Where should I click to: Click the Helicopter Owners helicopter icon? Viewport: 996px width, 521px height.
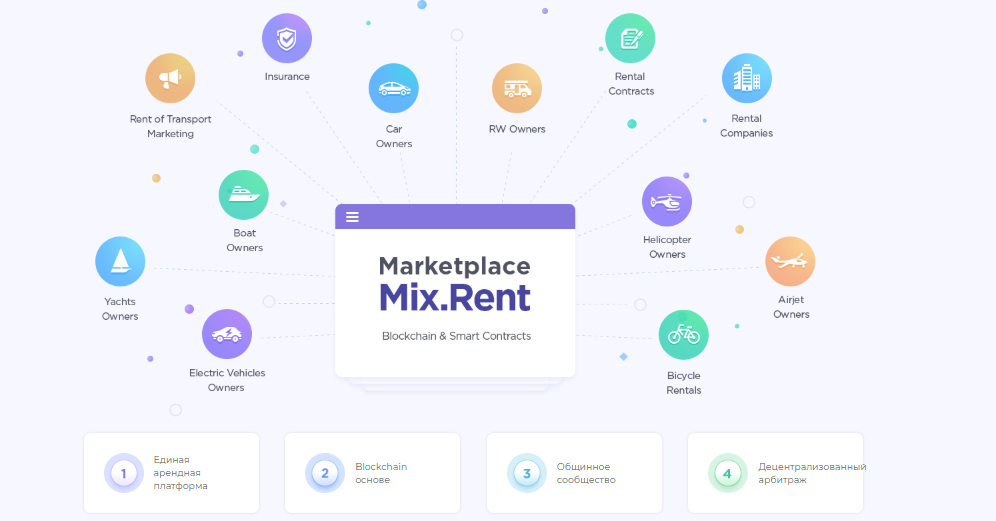coord(667,201)
